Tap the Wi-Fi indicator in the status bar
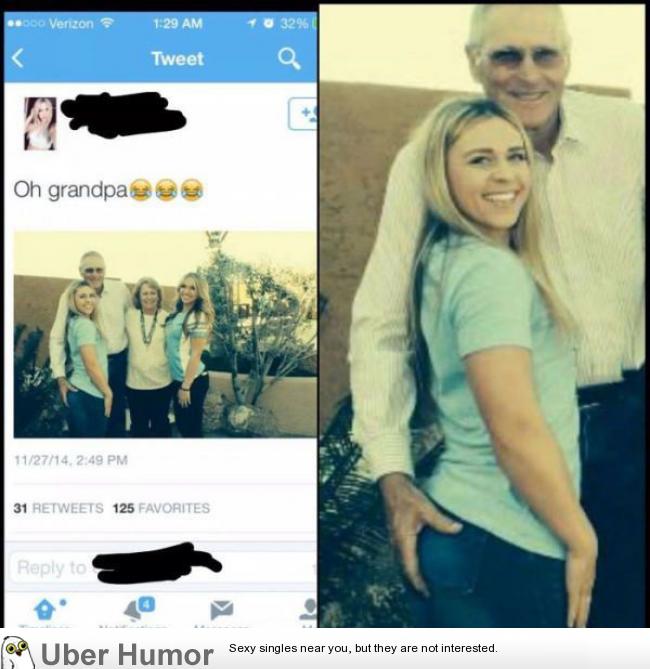 (x=106, y=23)
